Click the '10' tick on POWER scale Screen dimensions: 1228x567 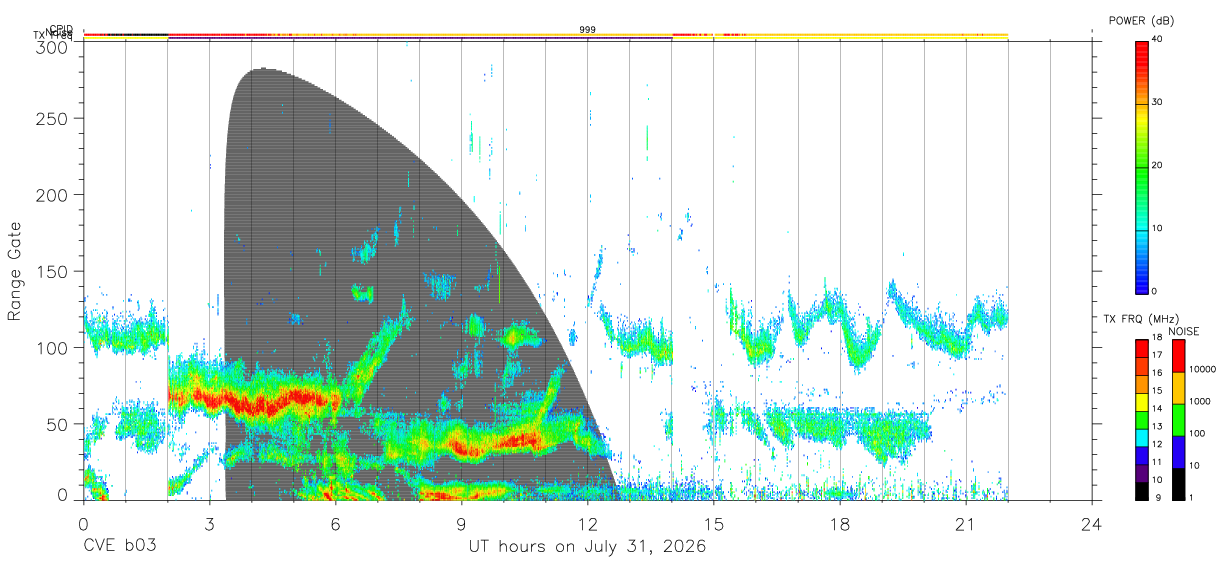pos(1158,229)
